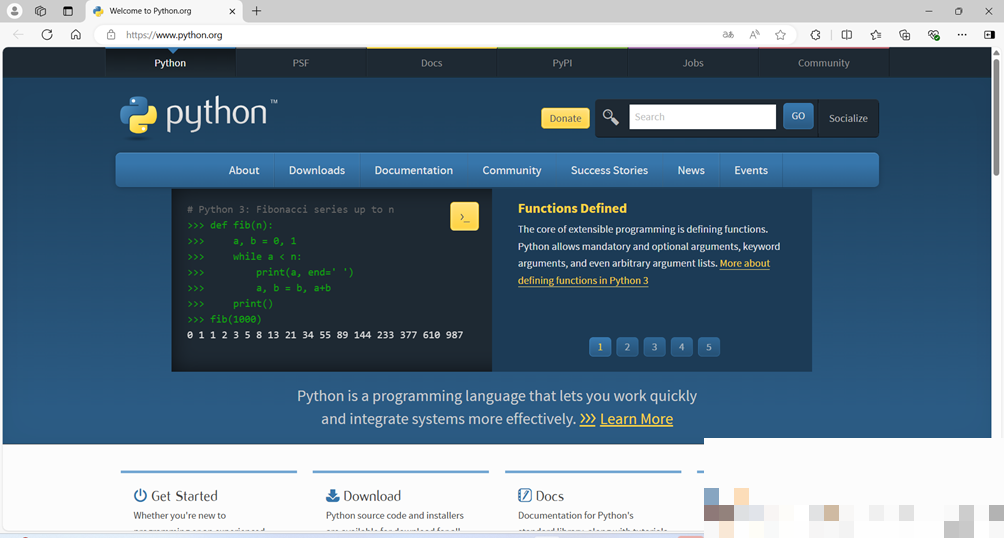Image resolution: width=1004 pixels, height=538 pixels.
Task: Click the magnifying glass search icon
Action: tap(611, 117)
